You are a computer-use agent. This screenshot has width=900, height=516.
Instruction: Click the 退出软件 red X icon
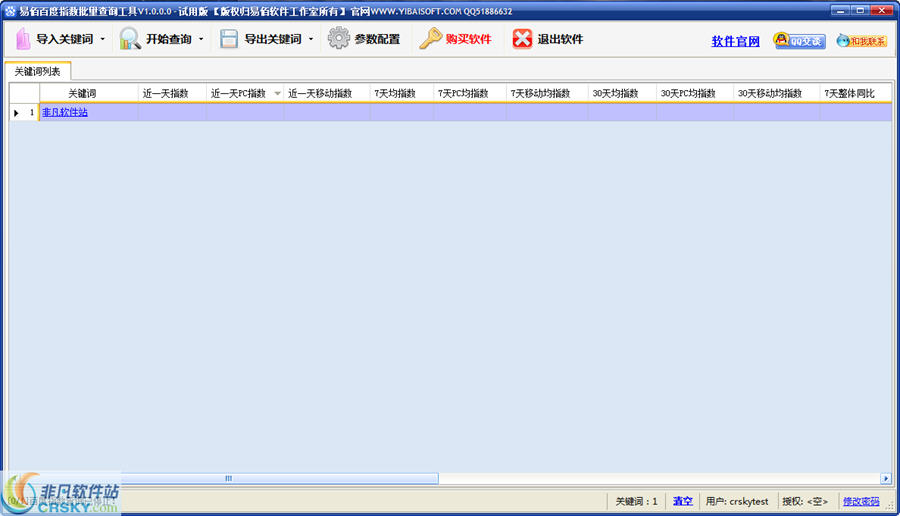pos(522,39)
